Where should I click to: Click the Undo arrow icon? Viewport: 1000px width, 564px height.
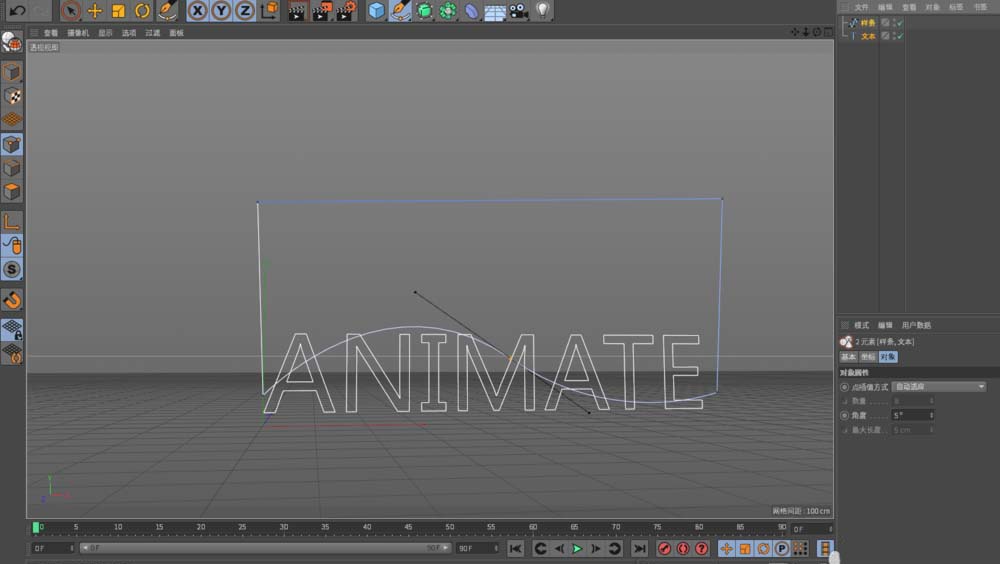pyautogui.click(x=17, y=11)
